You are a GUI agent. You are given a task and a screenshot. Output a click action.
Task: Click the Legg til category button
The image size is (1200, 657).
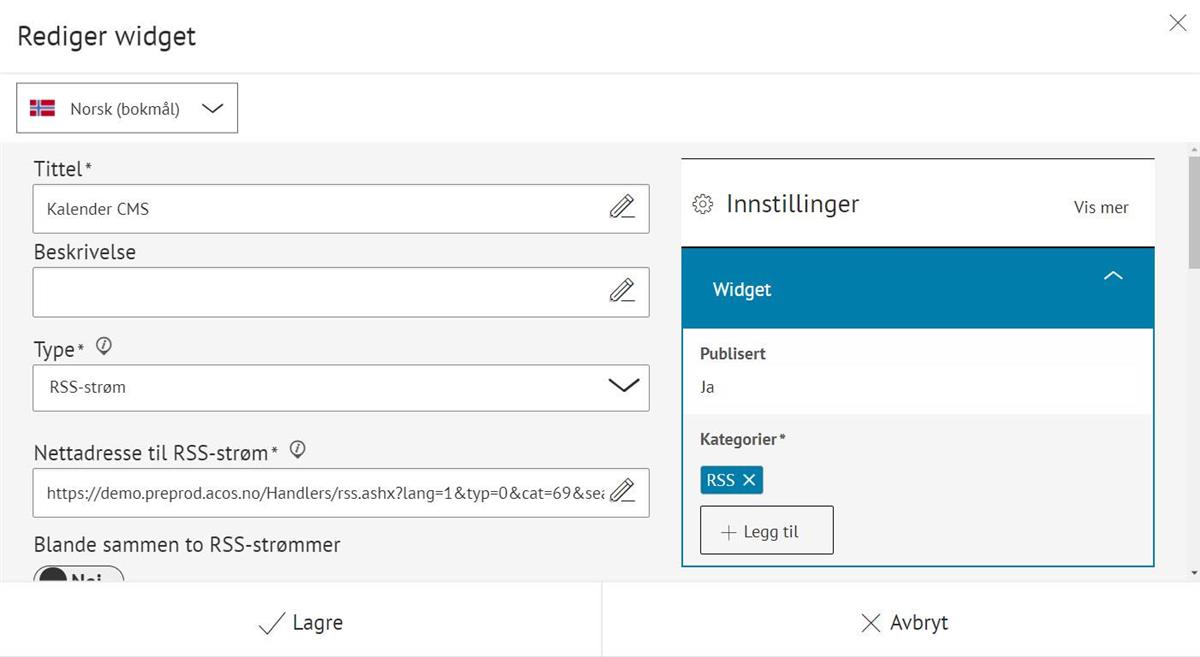tap(766, 531)
